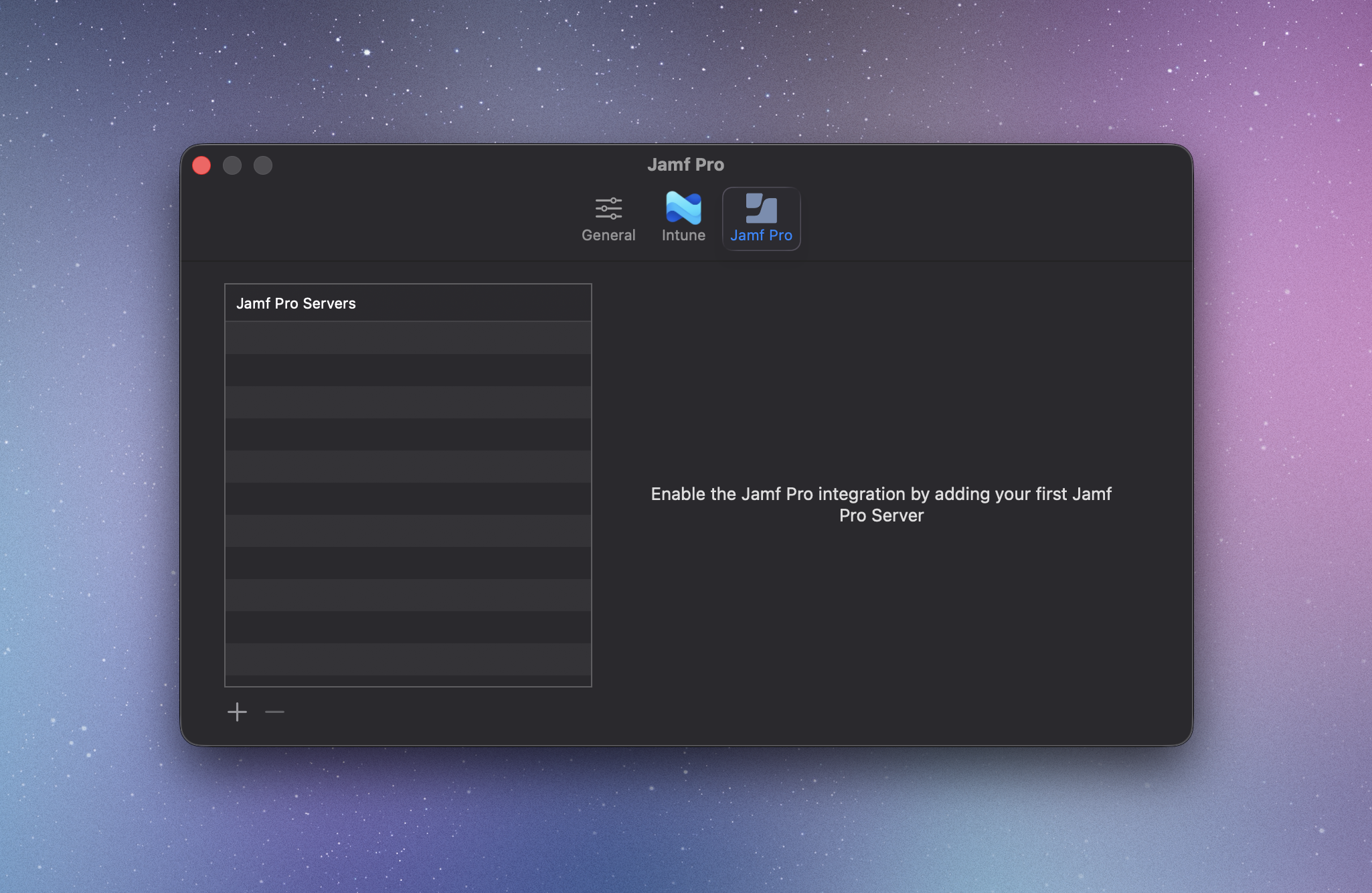The height and width of the screenshot is (893, 1372).
Task: Click the greyed-out minimize window button
Action: (x=232, y=165)
